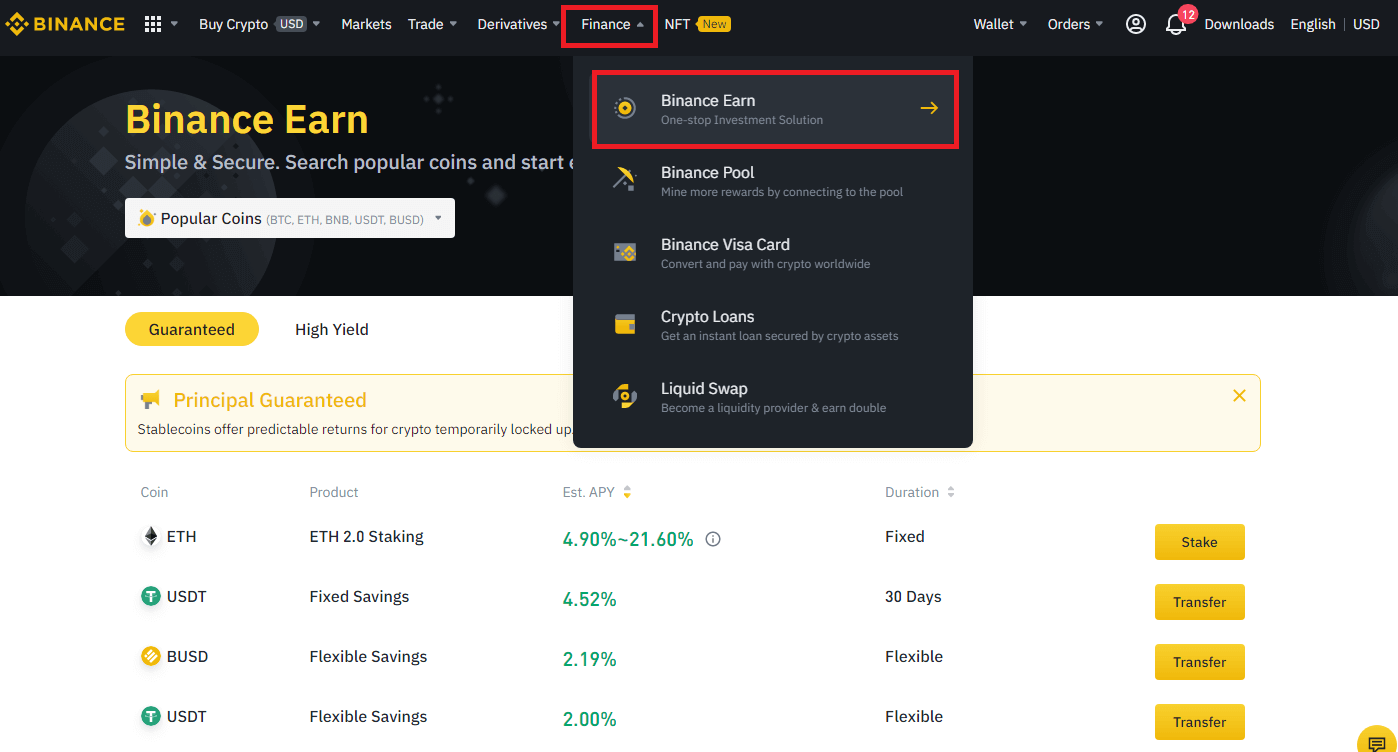
Task: Click the Binance Pool pickaxe icon
Action: click(625, 180)
